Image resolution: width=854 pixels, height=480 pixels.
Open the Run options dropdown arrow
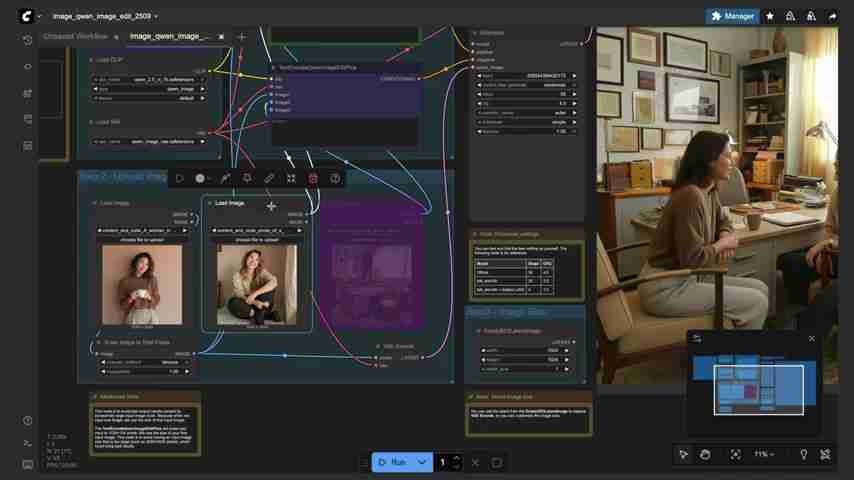[x=422, y=462]
